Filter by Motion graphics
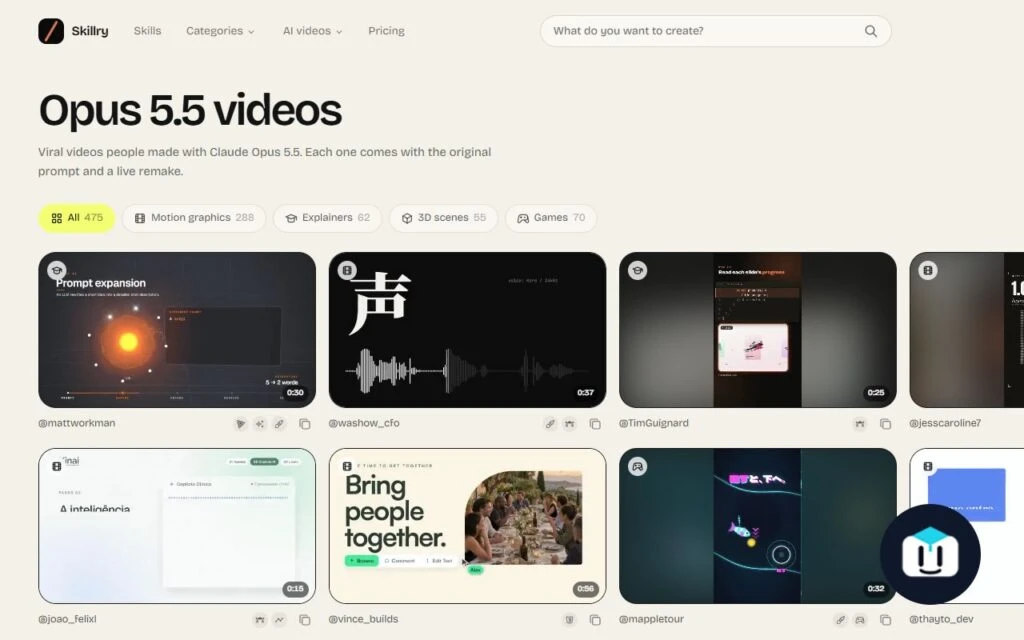 tap(194, 217)
